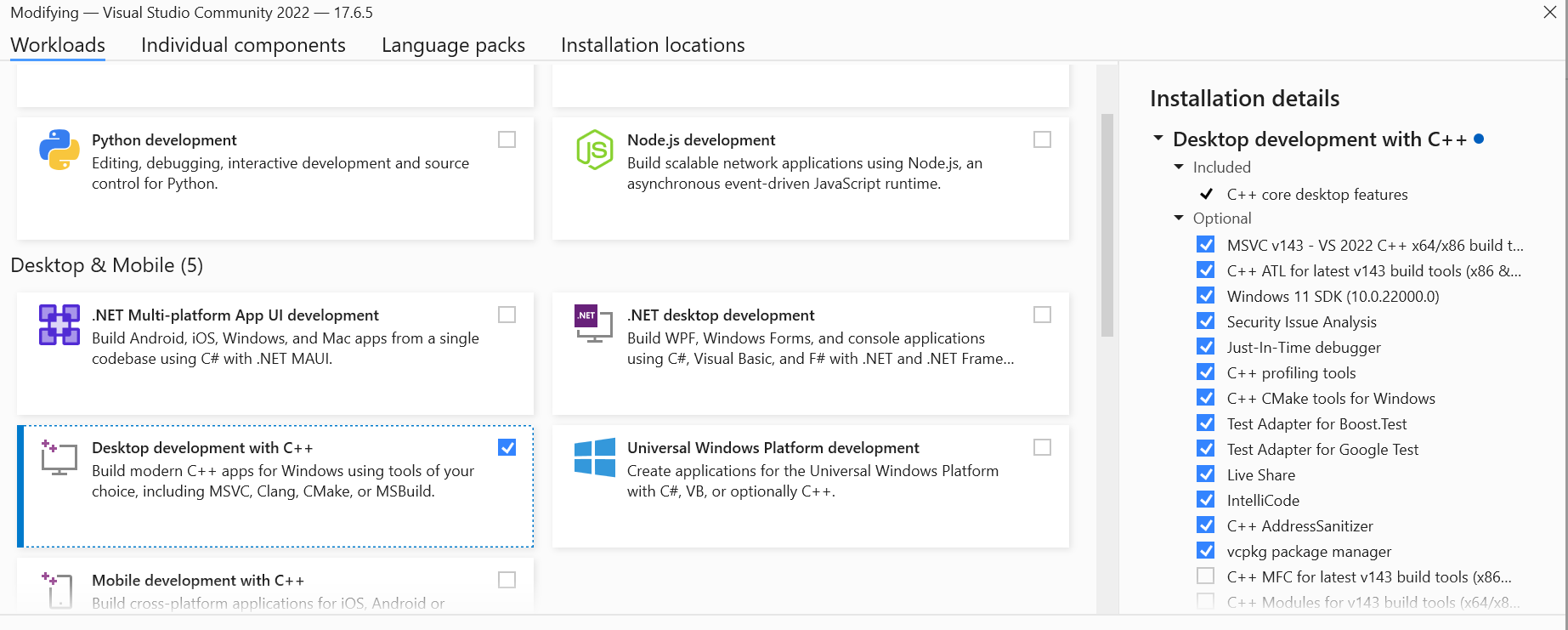Click the Python development logo icon
This screenshot has width=1568, height=630.
pyautogui.click(x=59, y=150)
